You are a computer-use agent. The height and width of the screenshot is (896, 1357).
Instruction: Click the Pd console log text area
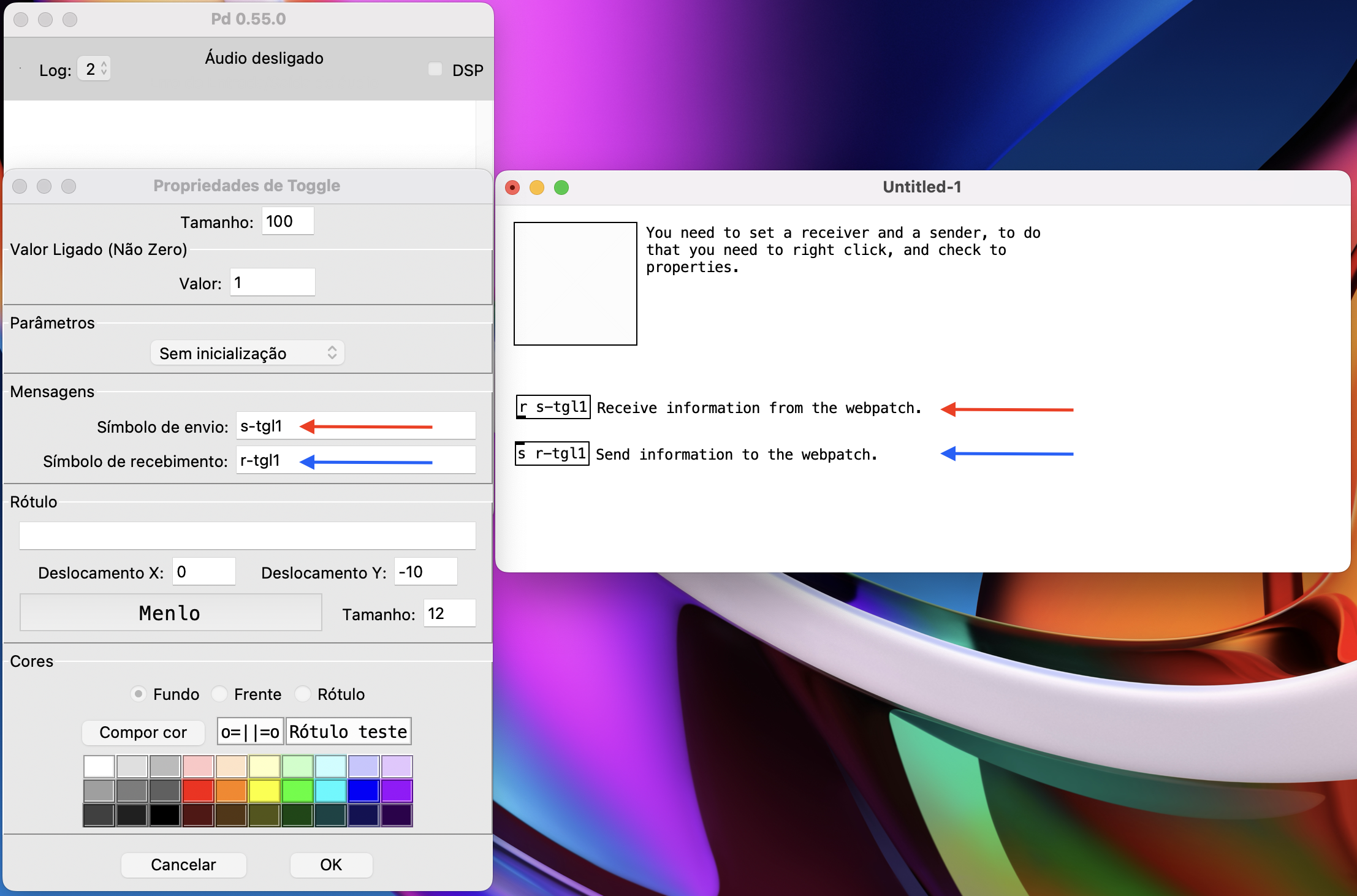coord(240,134)
